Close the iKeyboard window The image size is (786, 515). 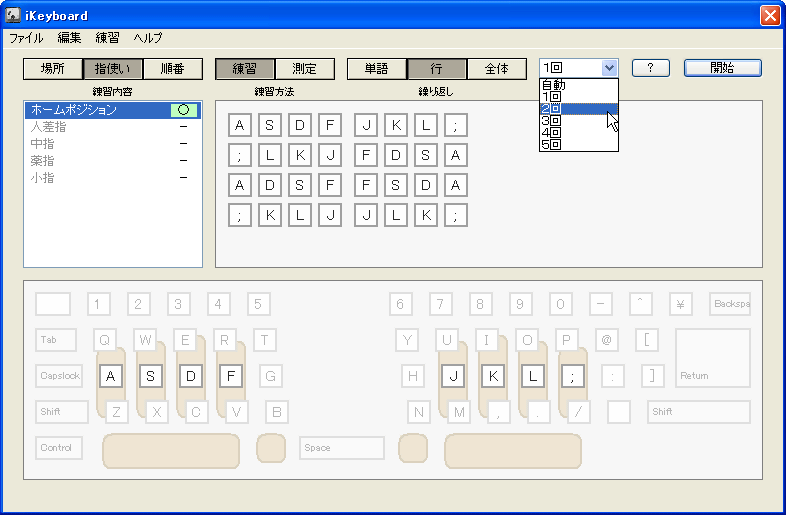(770, 15)
